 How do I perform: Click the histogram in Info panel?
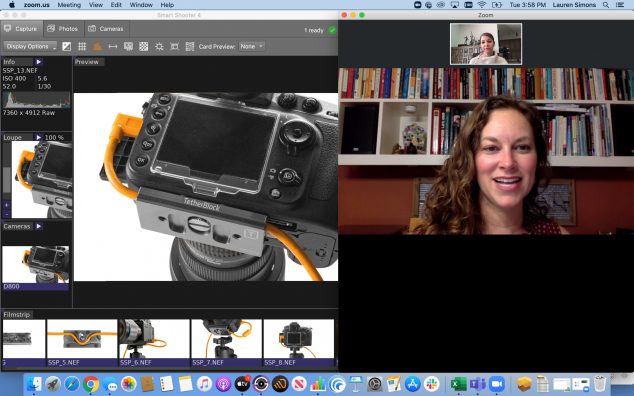tap(36, 100)
